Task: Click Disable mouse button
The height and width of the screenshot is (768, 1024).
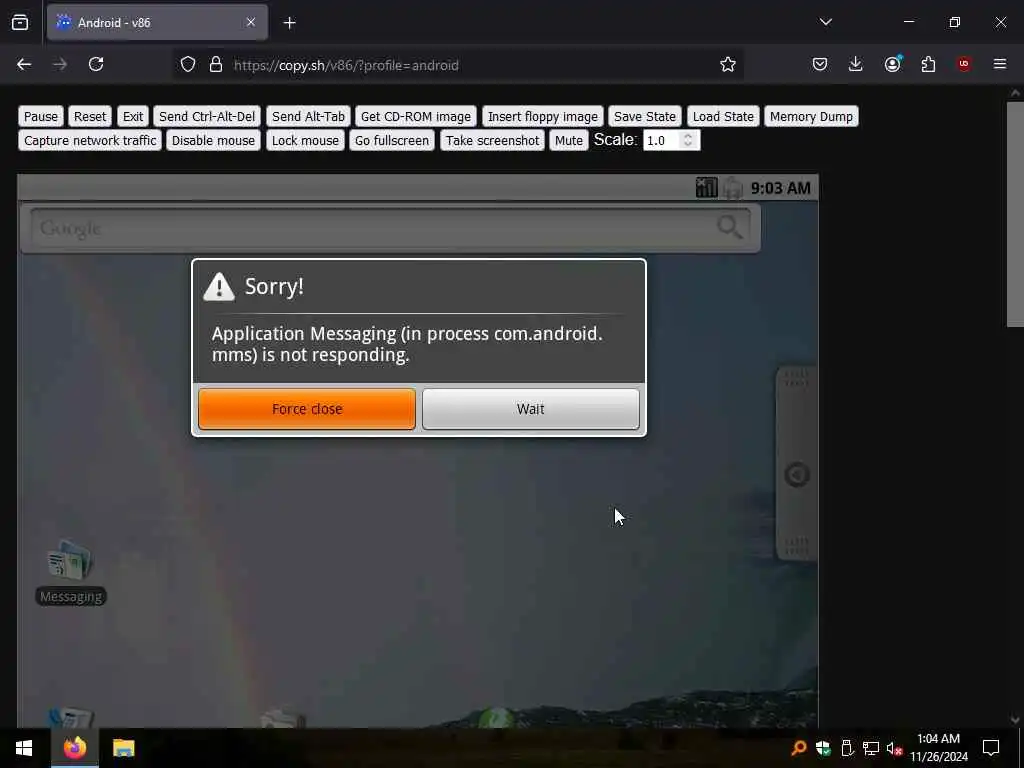Action: pos(213,140)
